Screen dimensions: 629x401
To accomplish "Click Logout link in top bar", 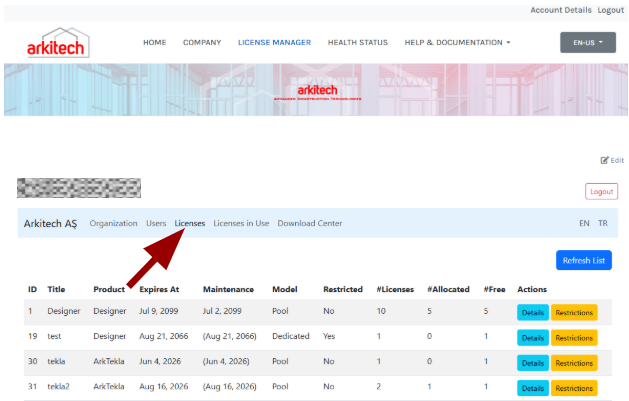I will (x=611, y=10).
